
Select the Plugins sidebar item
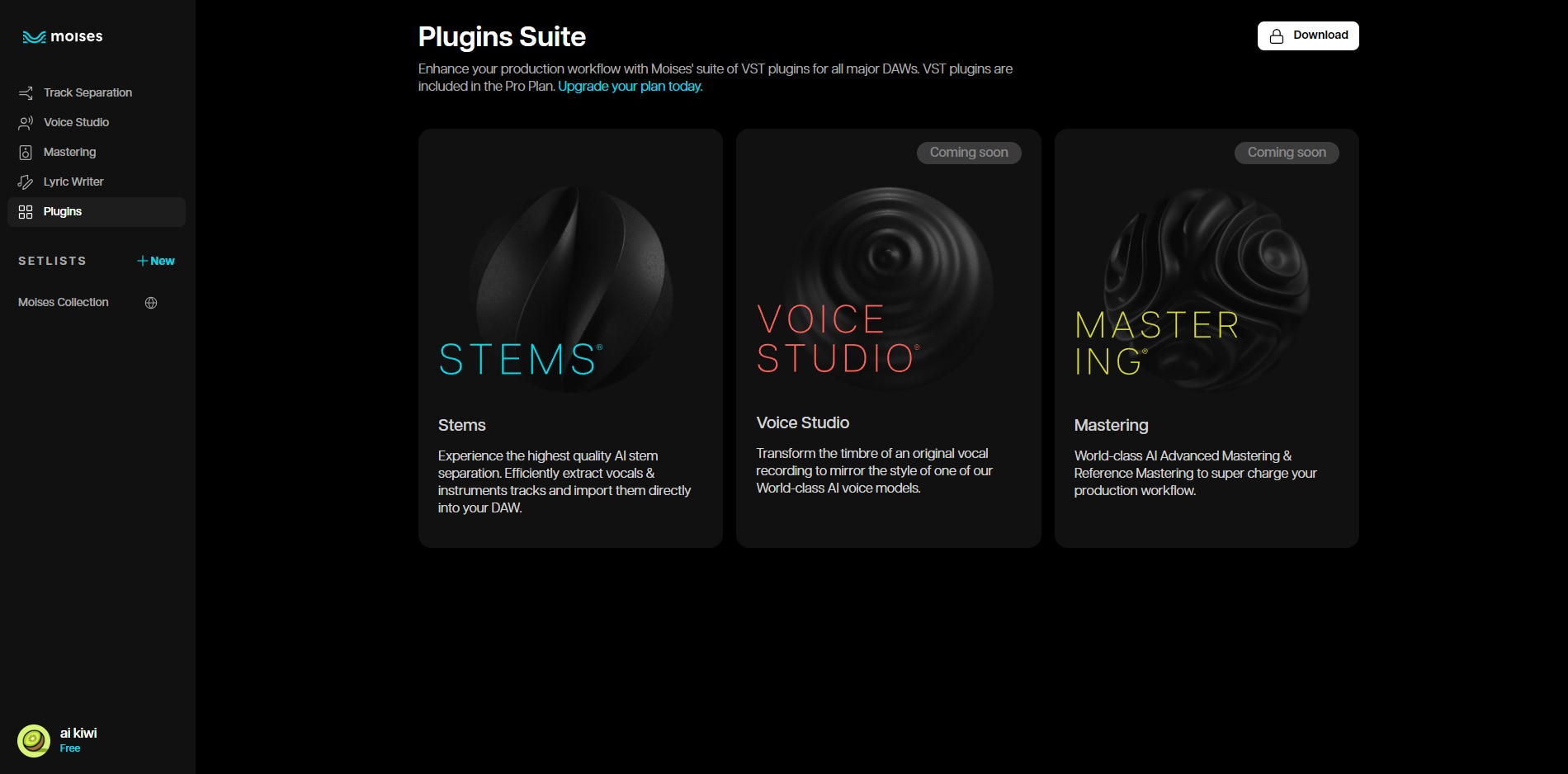click(97, 212)
